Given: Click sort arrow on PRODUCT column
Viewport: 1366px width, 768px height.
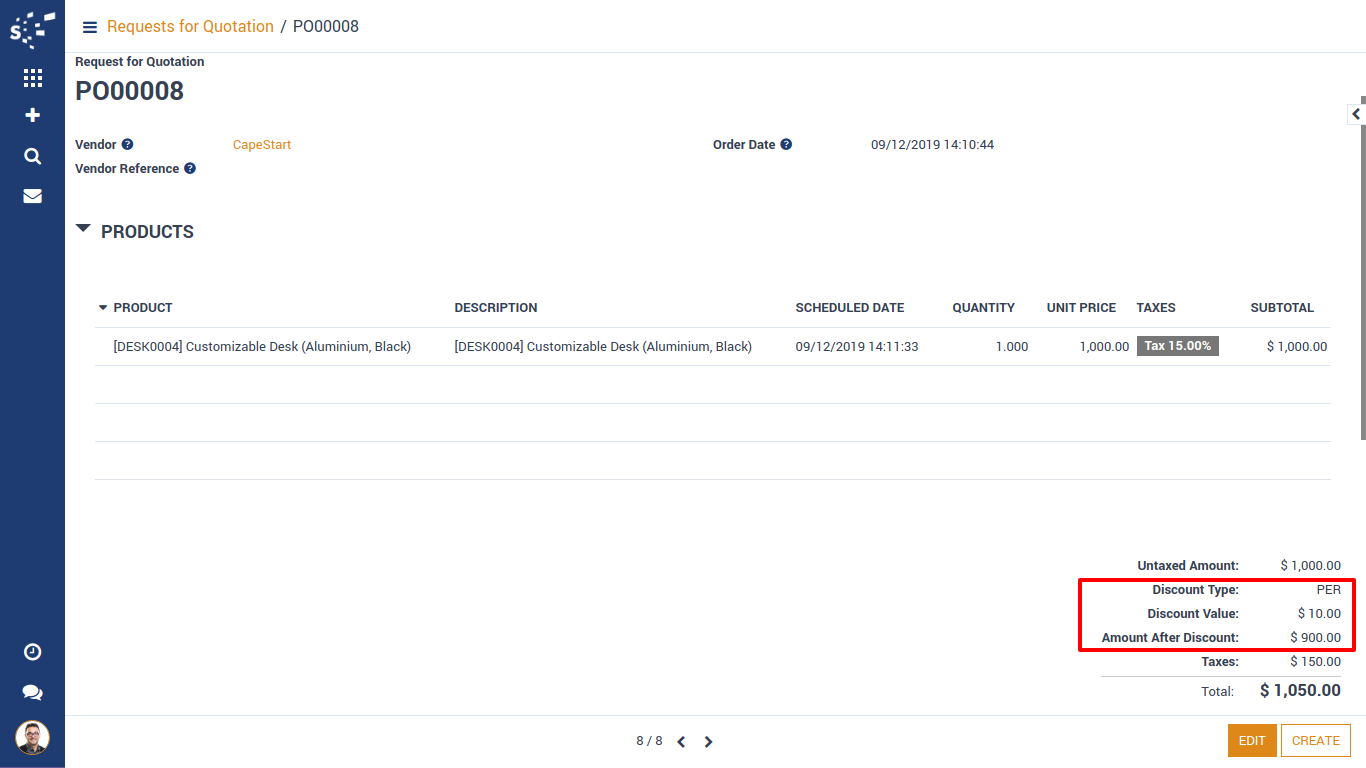Looking at the screenshot, I should tap(103, 308).
